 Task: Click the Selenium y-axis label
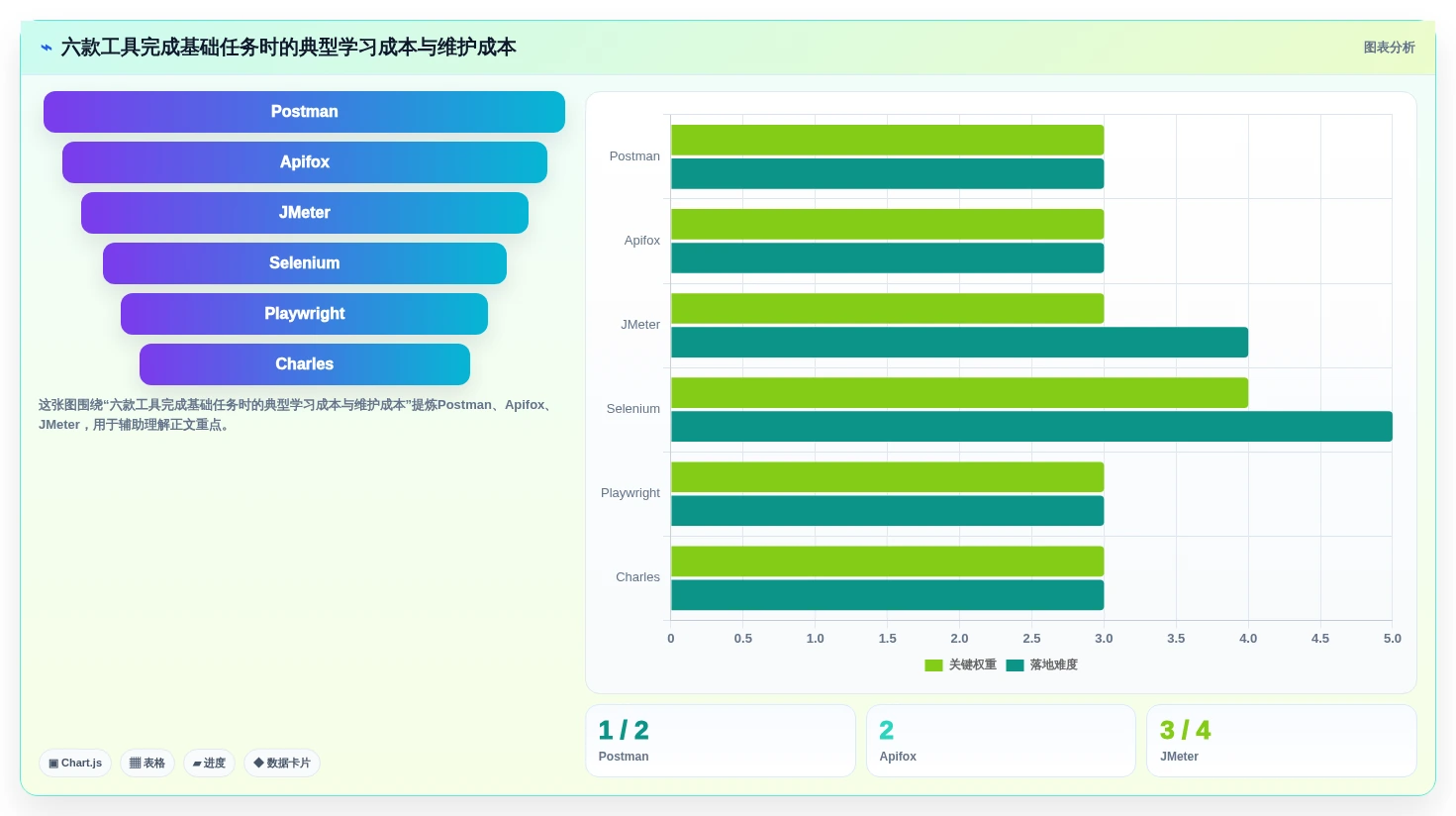click(x=633, y=409)
